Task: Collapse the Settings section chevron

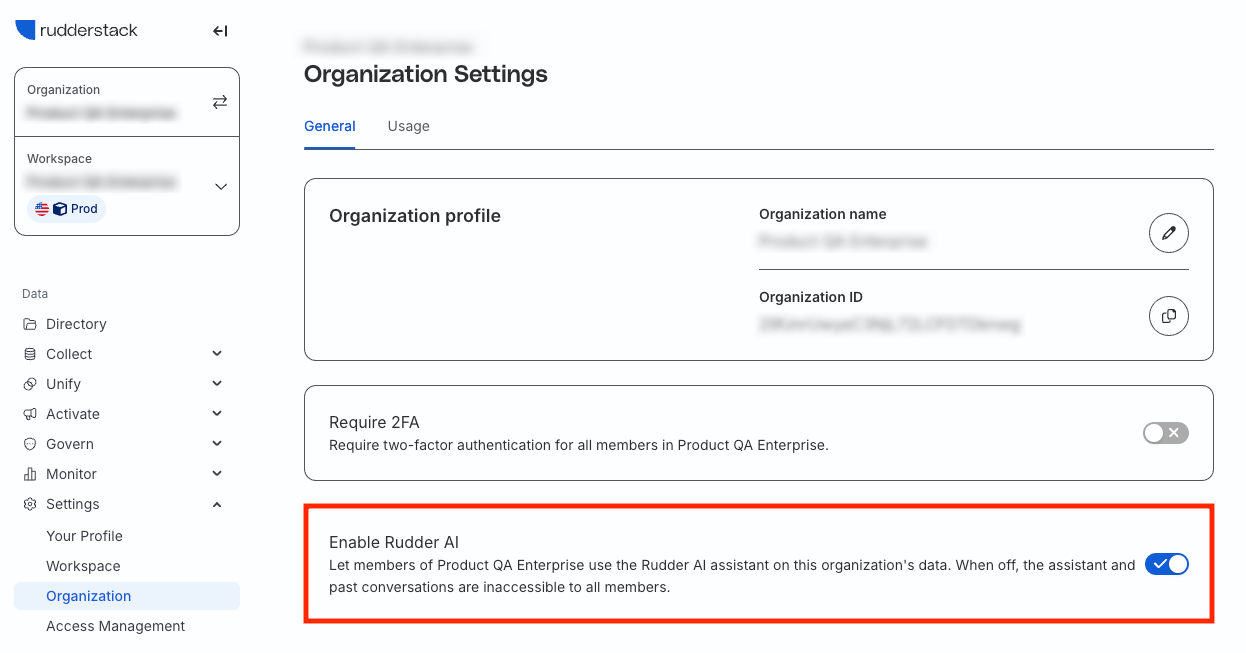Action: [x=217, y=504]
